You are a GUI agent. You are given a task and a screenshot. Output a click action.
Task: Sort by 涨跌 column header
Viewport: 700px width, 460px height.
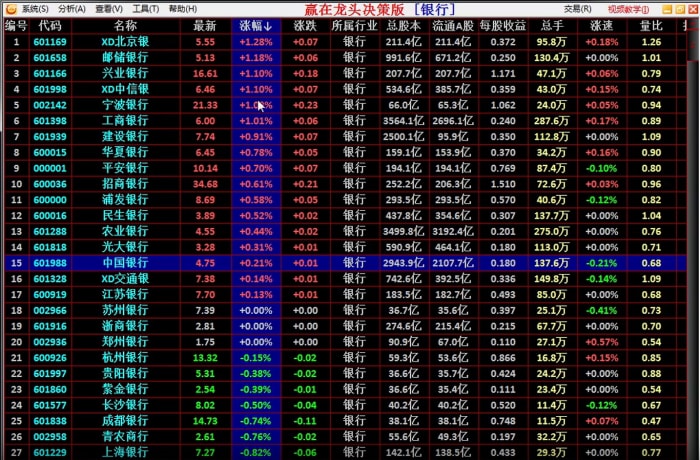(x=305, y=26)
